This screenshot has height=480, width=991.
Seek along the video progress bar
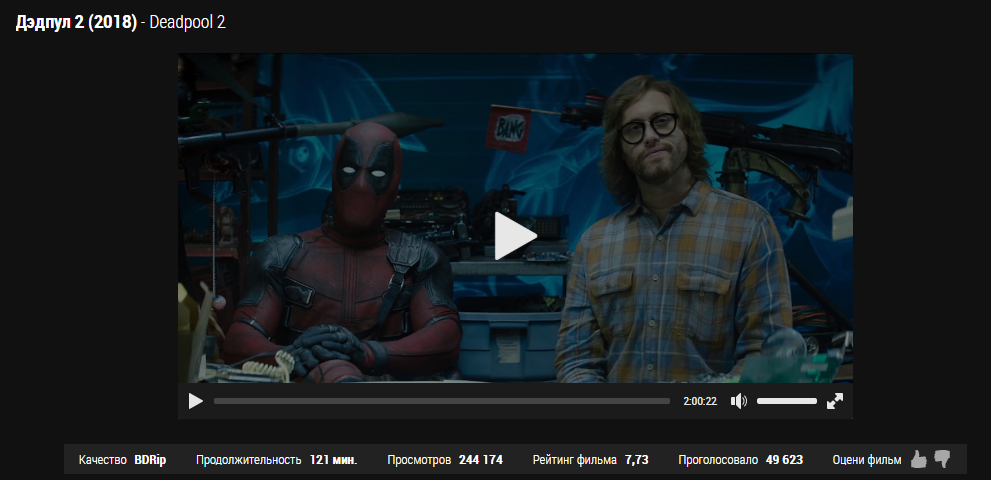(x=442, y=401)
